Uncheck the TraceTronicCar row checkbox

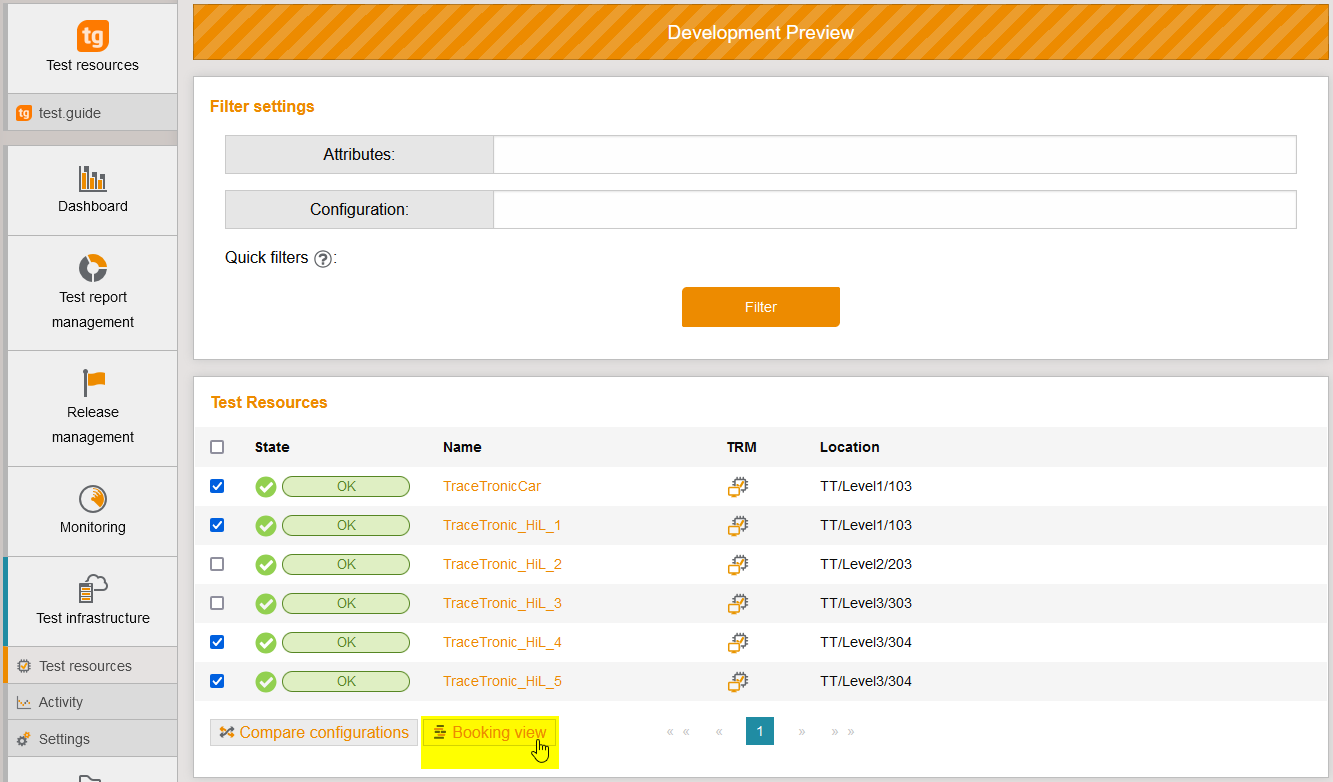(x=217, y=486)
